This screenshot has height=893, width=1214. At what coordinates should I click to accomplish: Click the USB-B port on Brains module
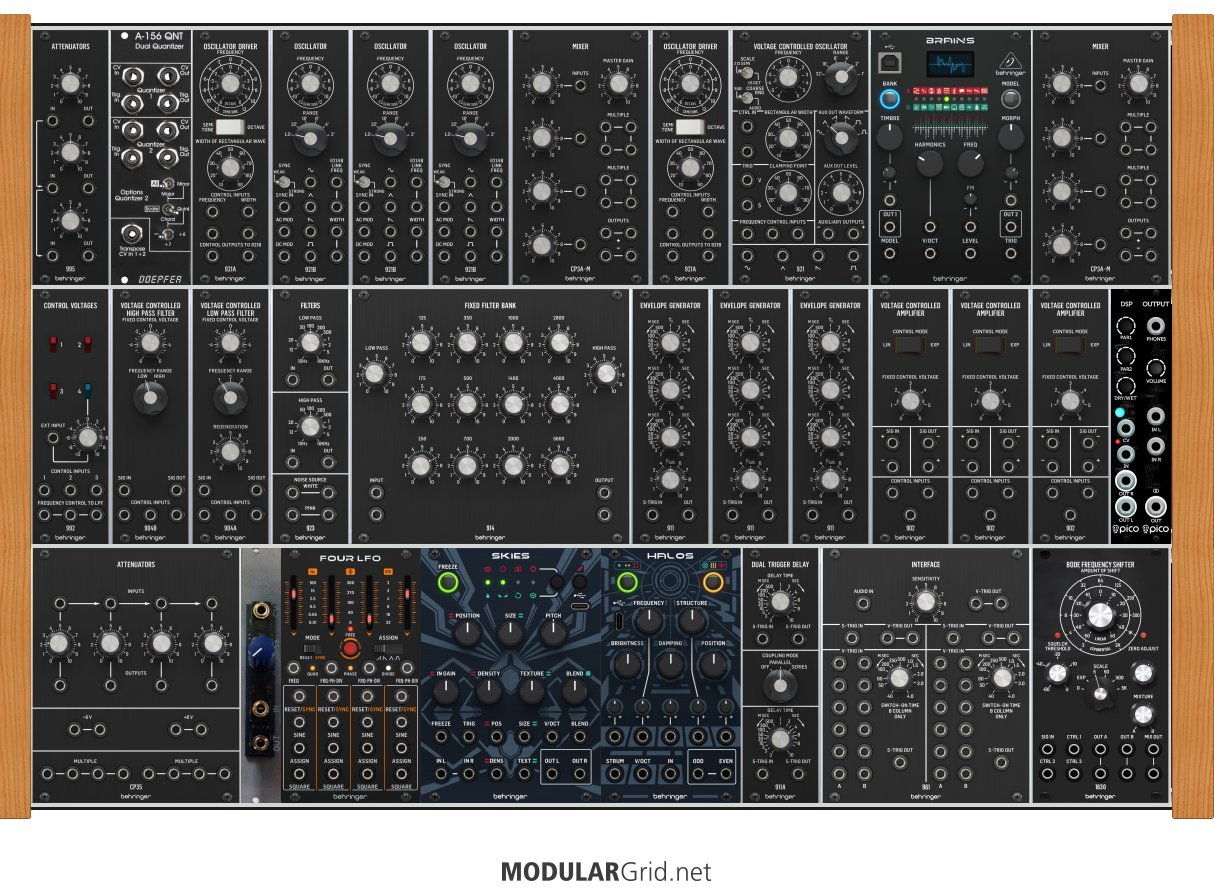tap(890, 63)
